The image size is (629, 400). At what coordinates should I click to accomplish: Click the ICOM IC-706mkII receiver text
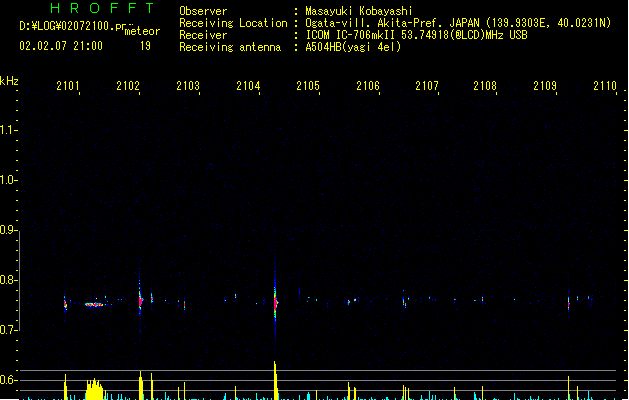(416, 35)
